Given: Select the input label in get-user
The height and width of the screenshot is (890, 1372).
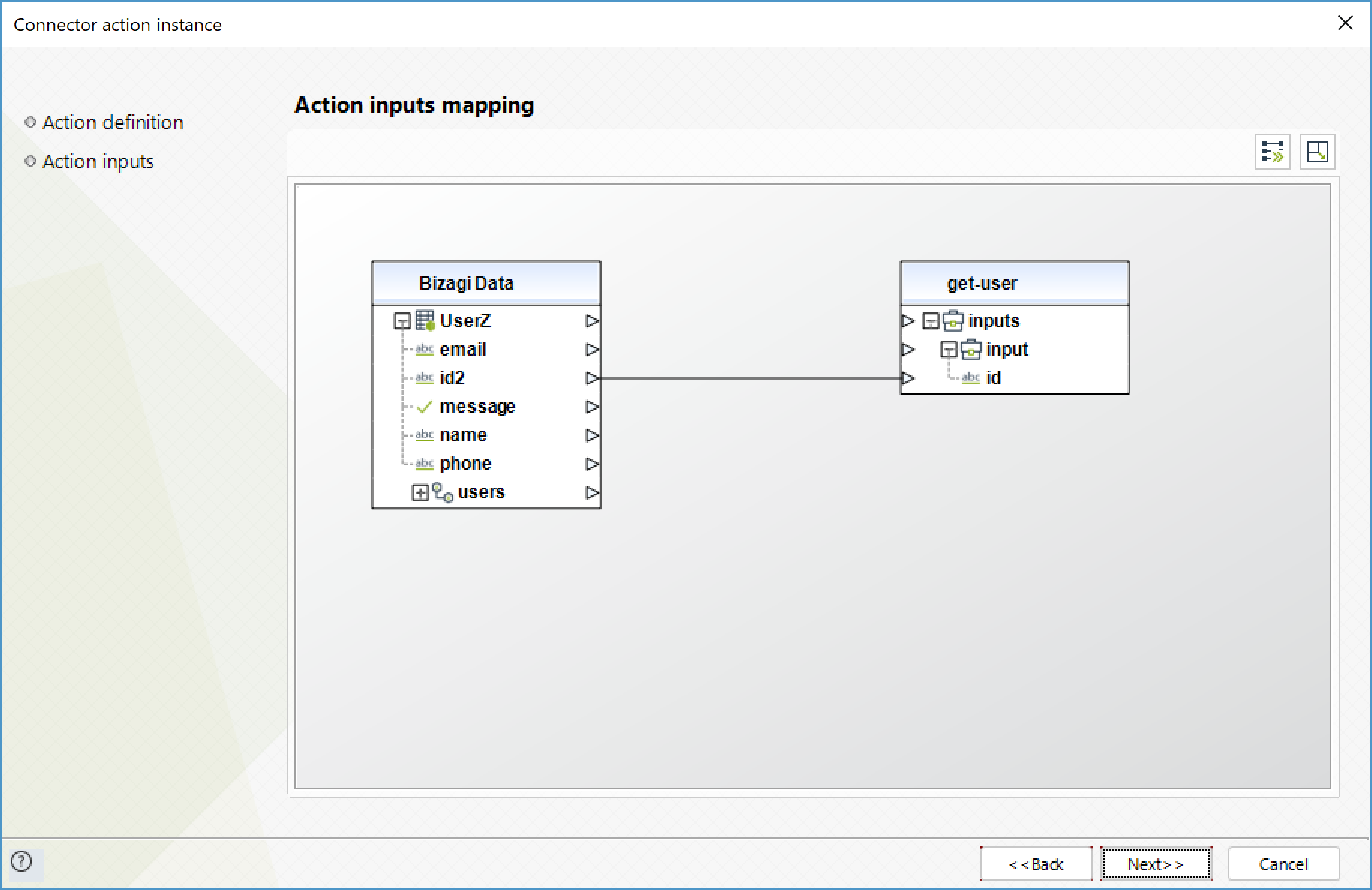Looking at the screenshot, I should [x=1006, y=350].
